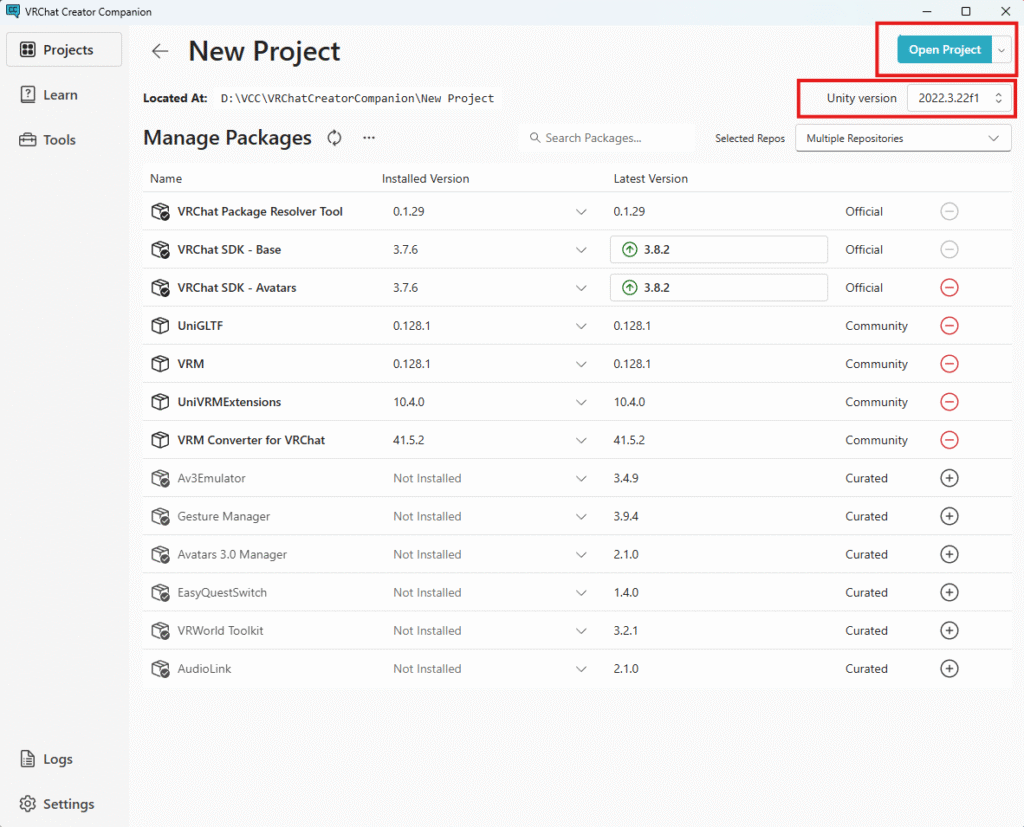
Task: Click the Official label on the Package Resolver row
Action: click(863, 212)
